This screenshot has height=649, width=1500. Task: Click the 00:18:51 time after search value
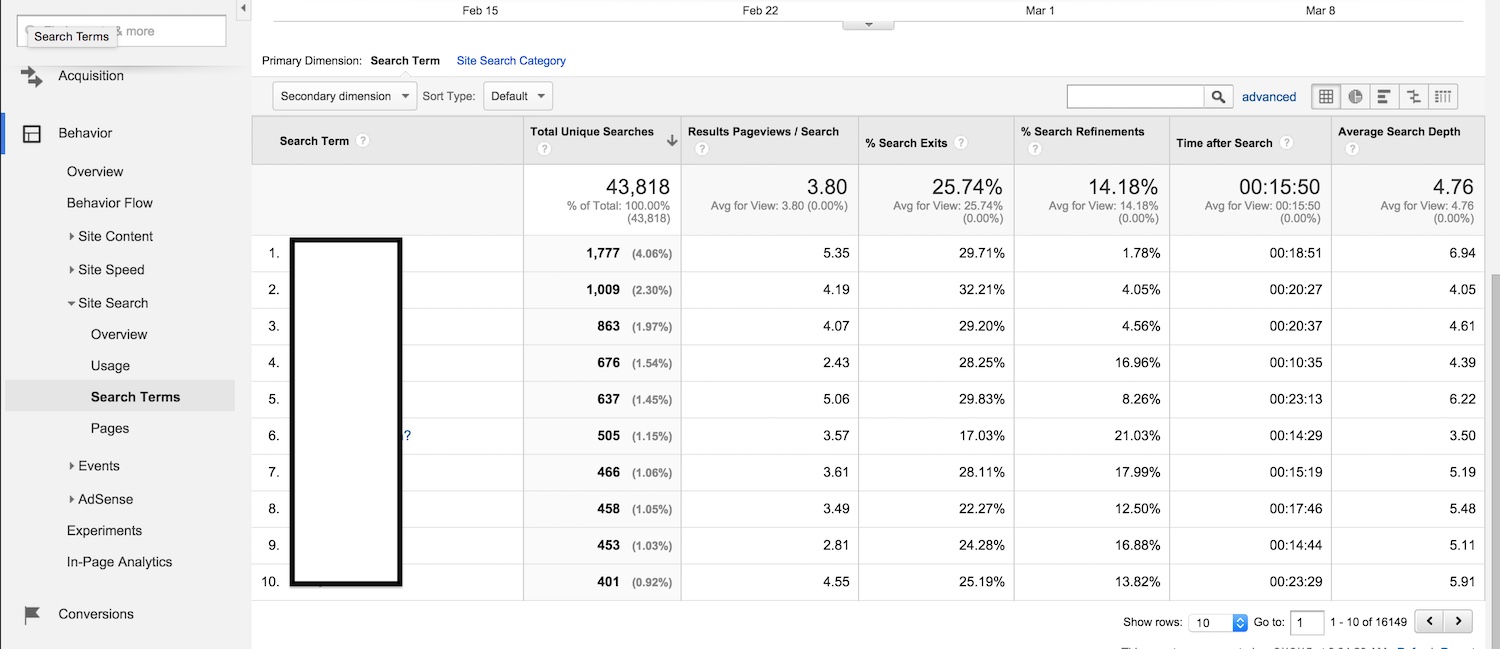1295,253
